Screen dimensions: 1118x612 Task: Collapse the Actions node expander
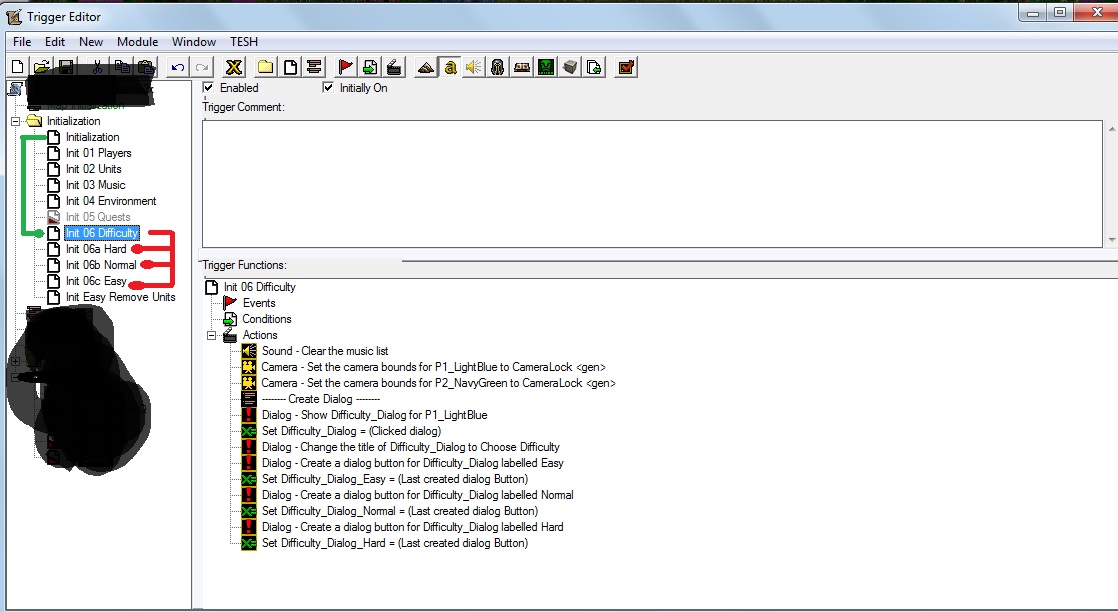tap(212, 335)
